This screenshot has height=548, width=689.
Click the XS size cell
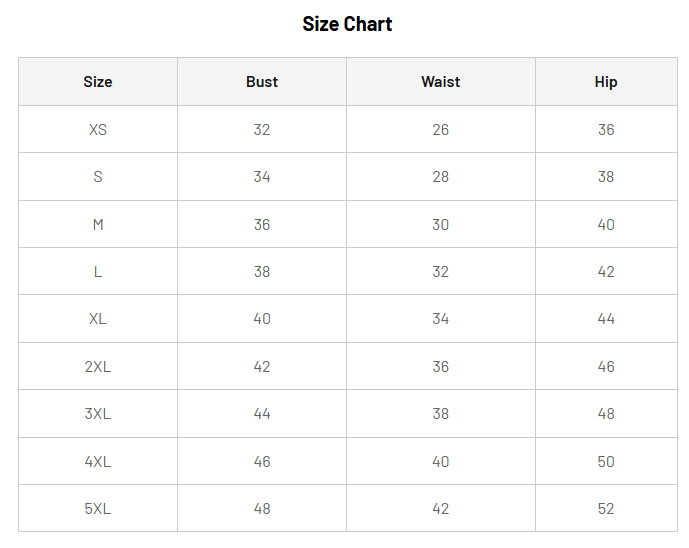[x=98, y=130]
